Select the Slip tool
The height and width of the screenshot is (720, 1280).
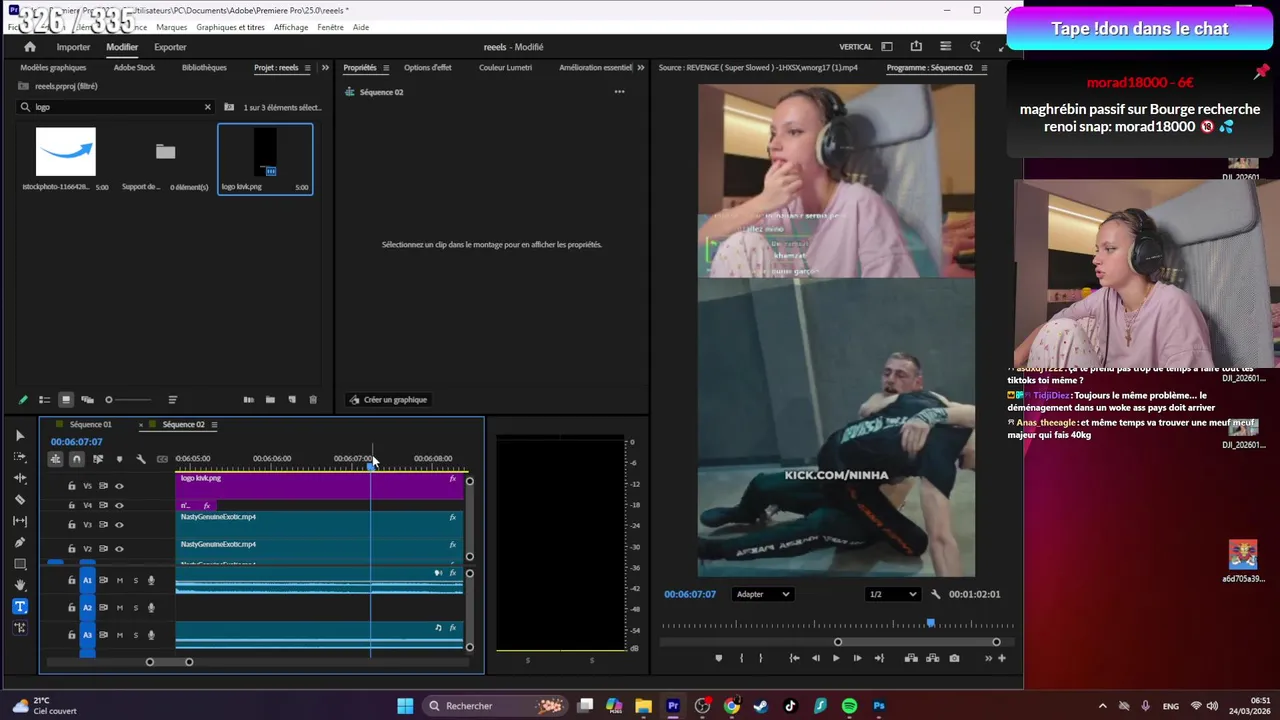point(19,521)
